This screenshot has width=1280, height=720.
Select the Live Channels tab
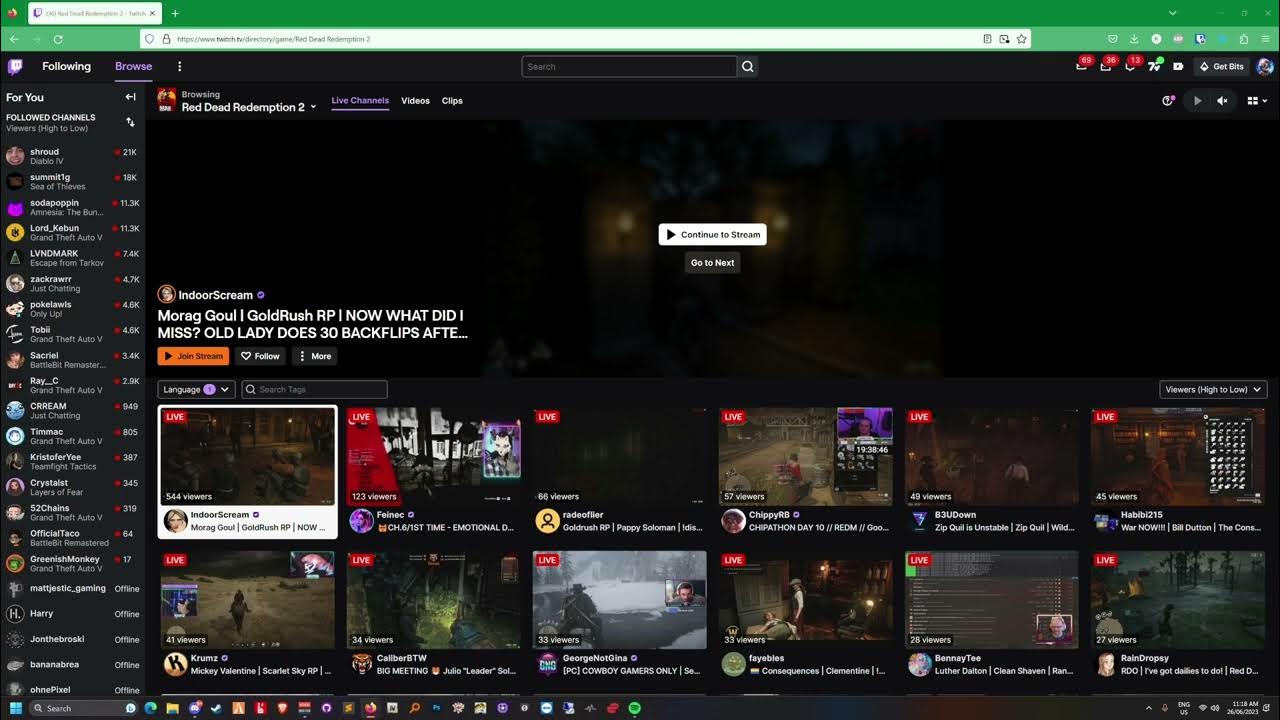click(360, 101)
